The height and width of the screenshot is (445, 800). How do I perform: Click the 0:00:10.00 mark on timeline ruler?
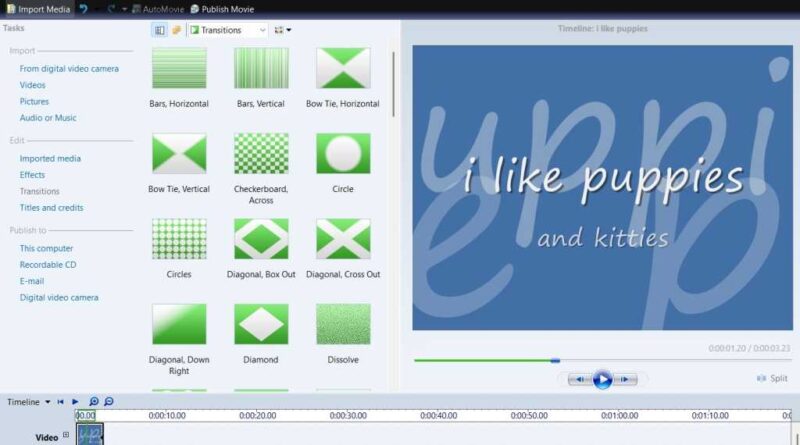tap(167, 415)
